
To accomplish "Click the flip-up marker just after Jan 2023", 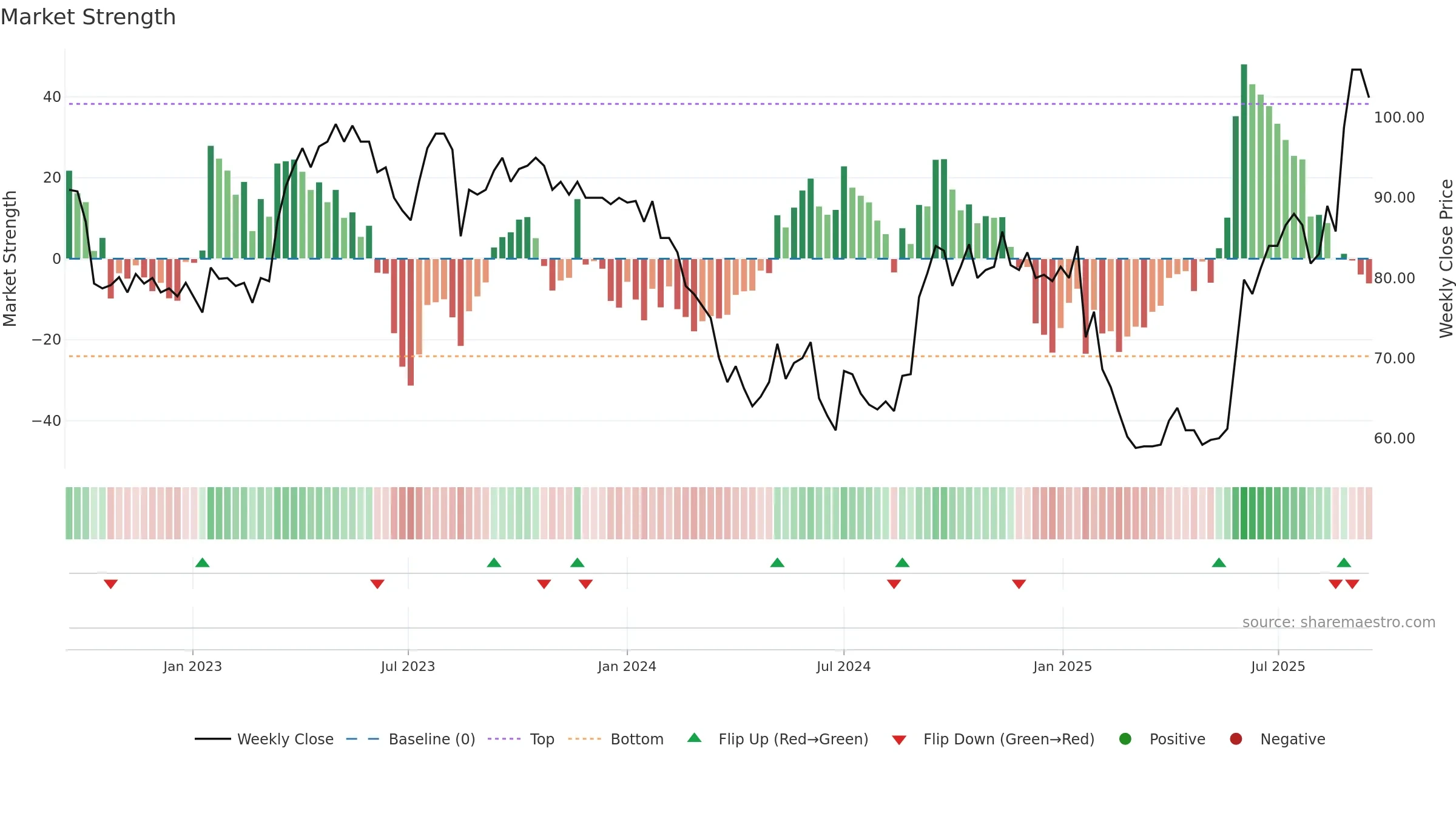I will pos(203,563).
